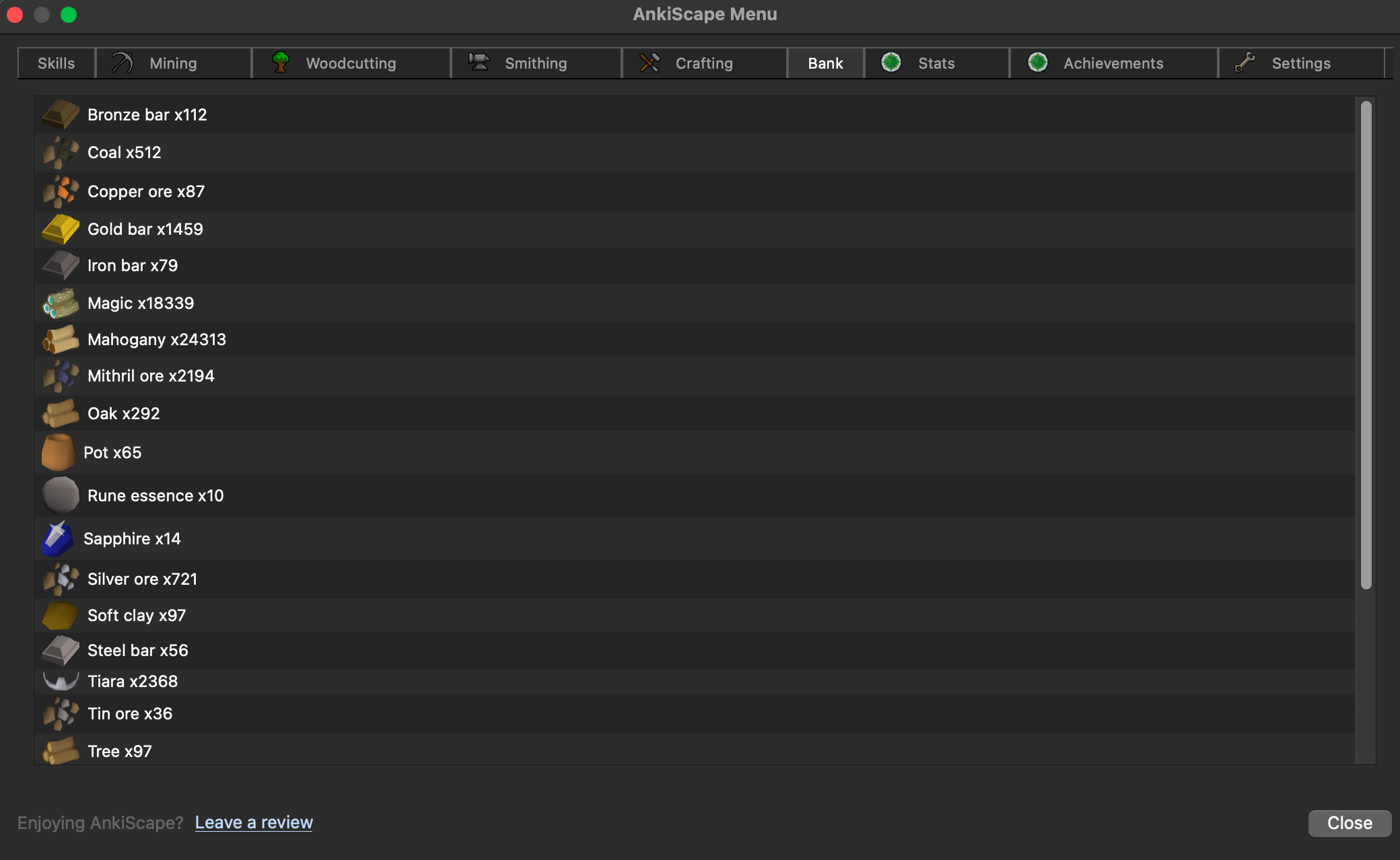Click the Mining pickaxe icon

(x=121, y=63)
